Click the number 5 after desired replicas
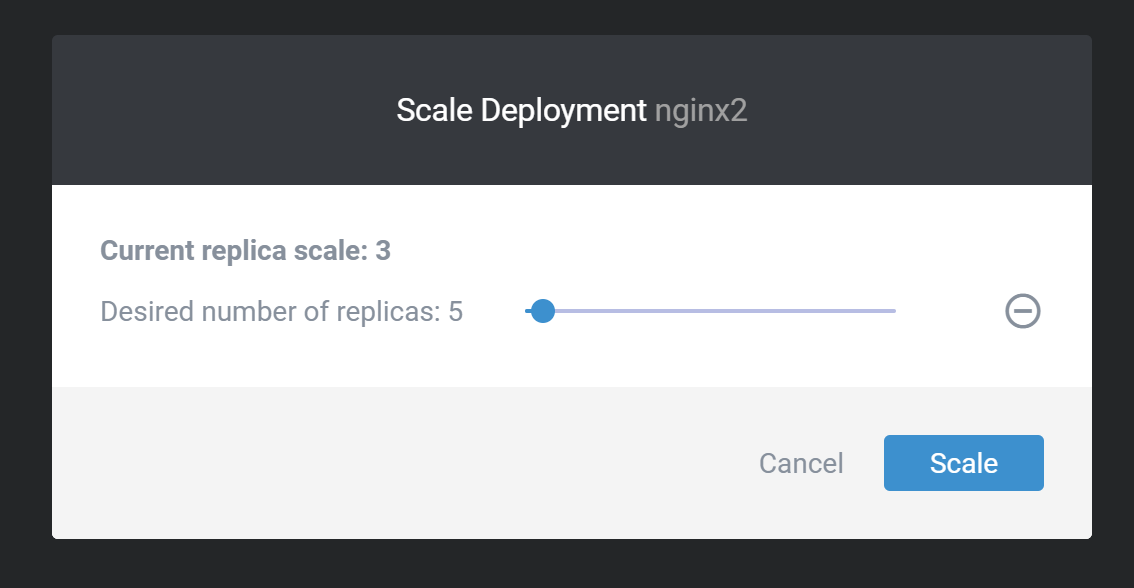1134x588 pixels. point(456,312)
